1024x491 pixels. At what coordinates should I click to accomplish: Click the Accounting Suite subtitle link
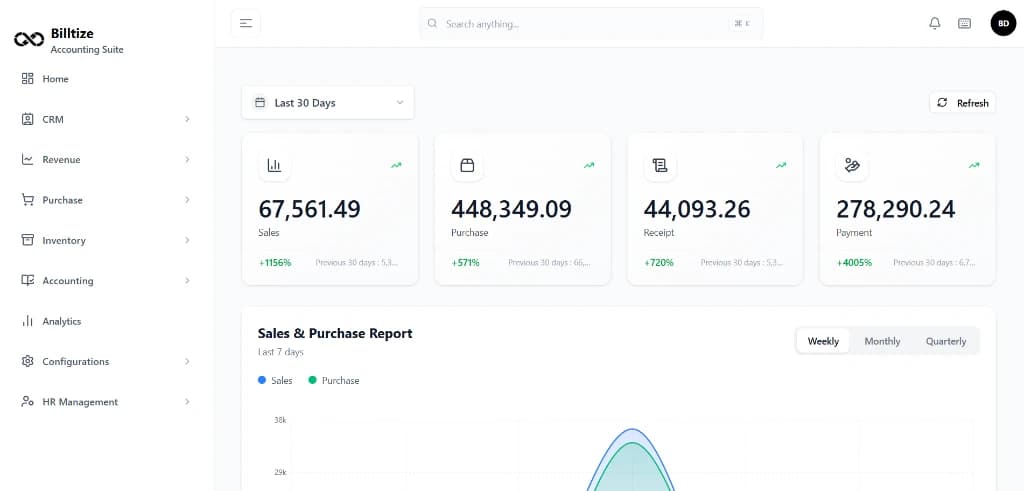87,50
